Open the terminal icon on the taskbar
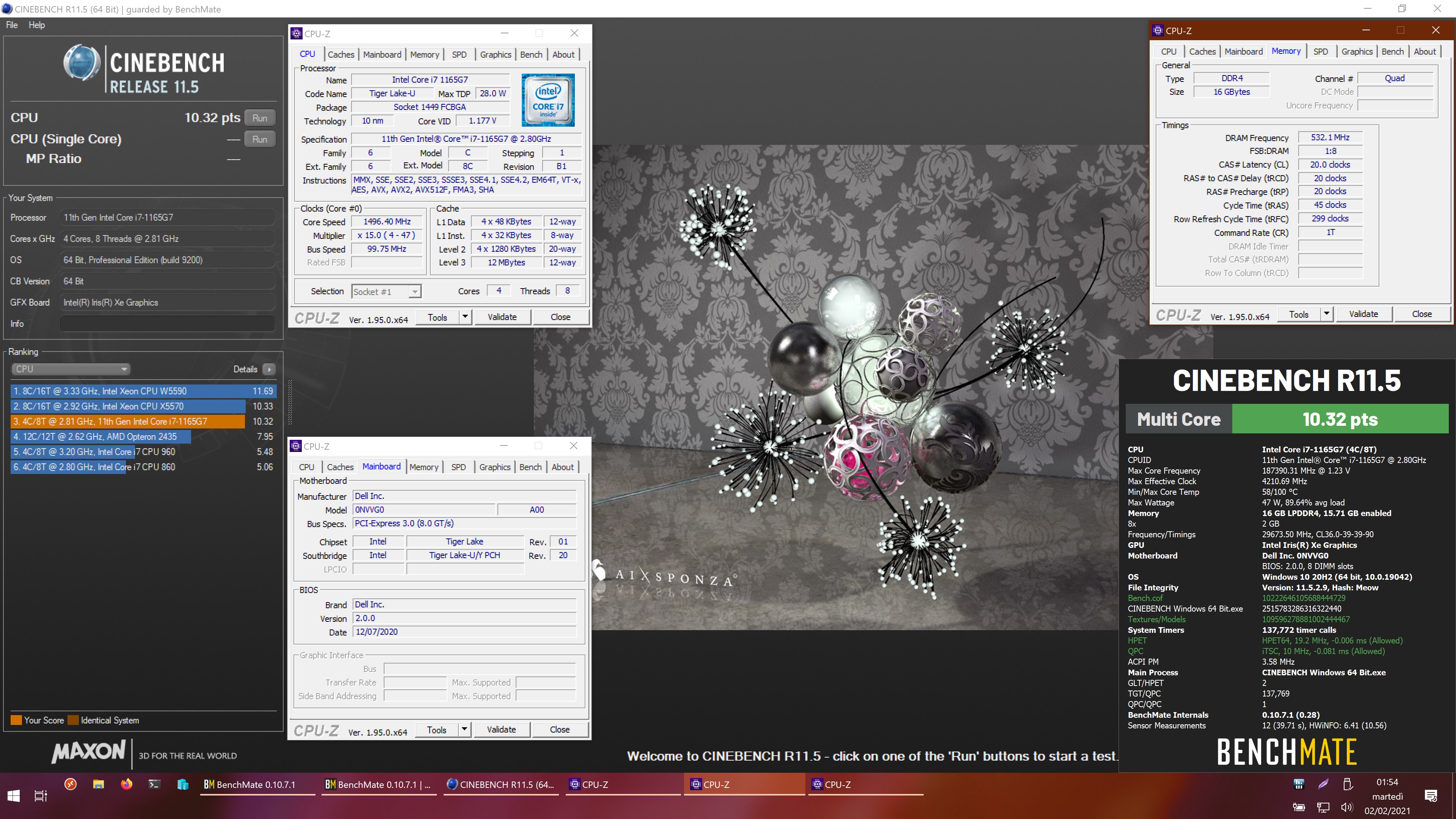 pos(154,784)
